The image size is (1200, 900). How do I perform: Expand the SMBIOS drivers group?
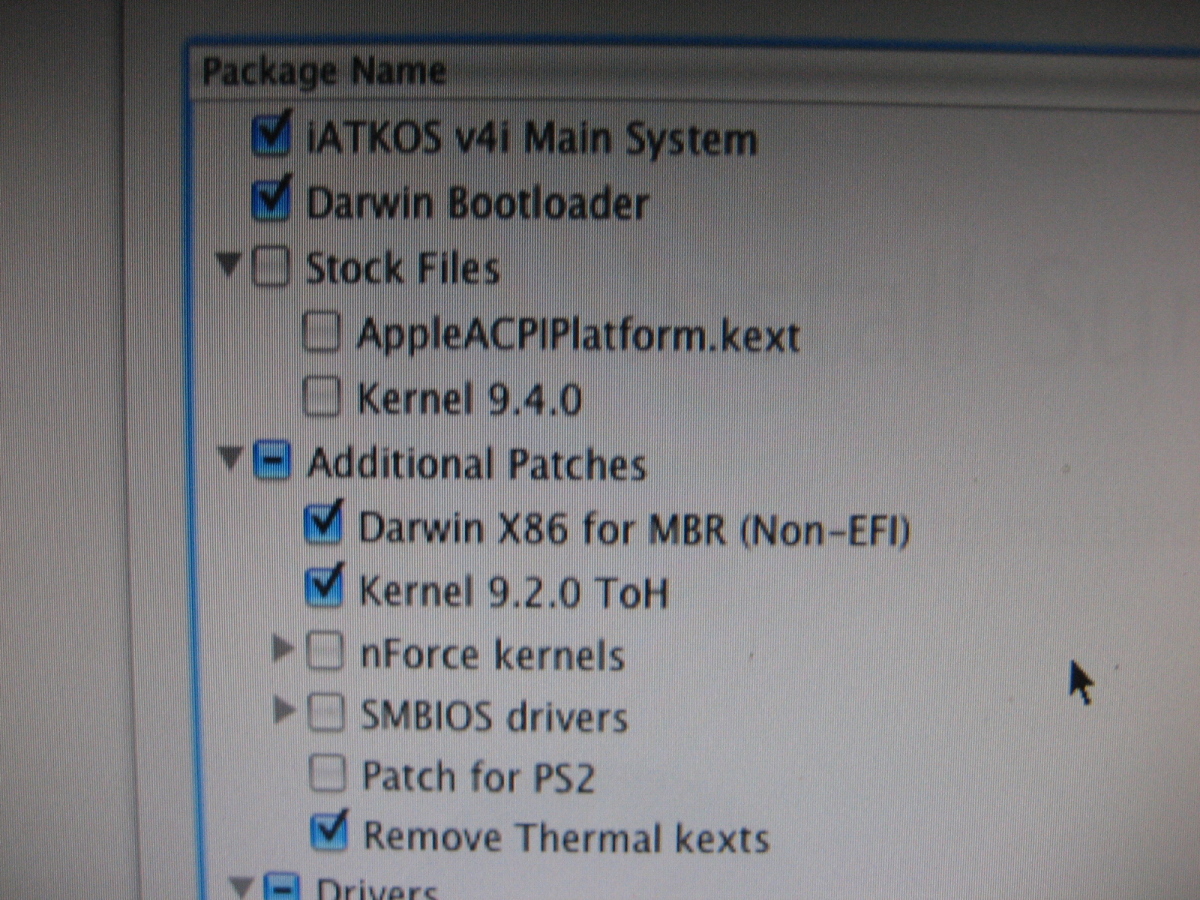point(285,711)
